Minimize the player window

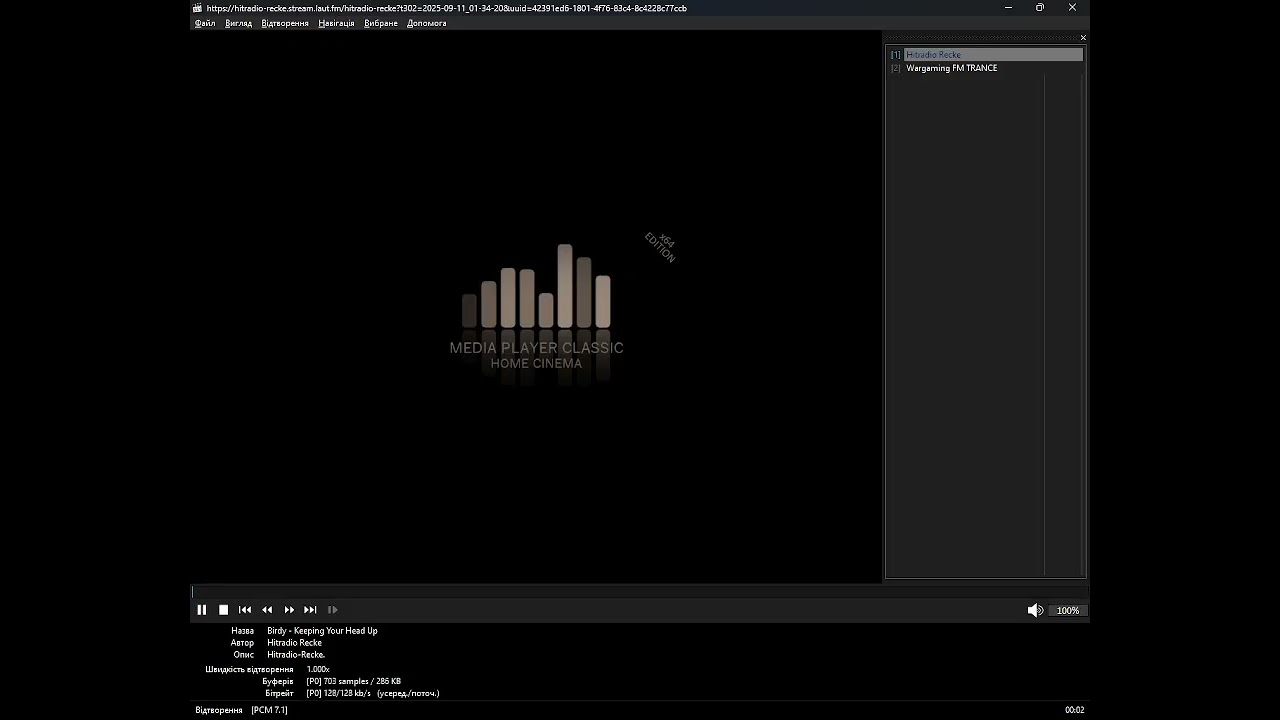coord(1008,8)
